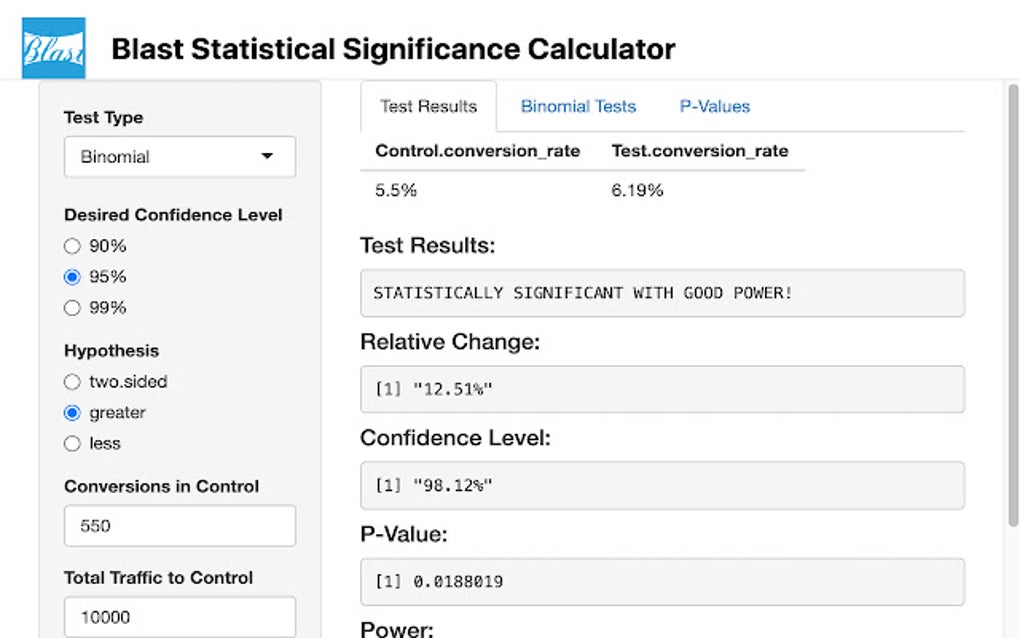
Task: Click the P-Value result box
Action: tap(662, 581)
